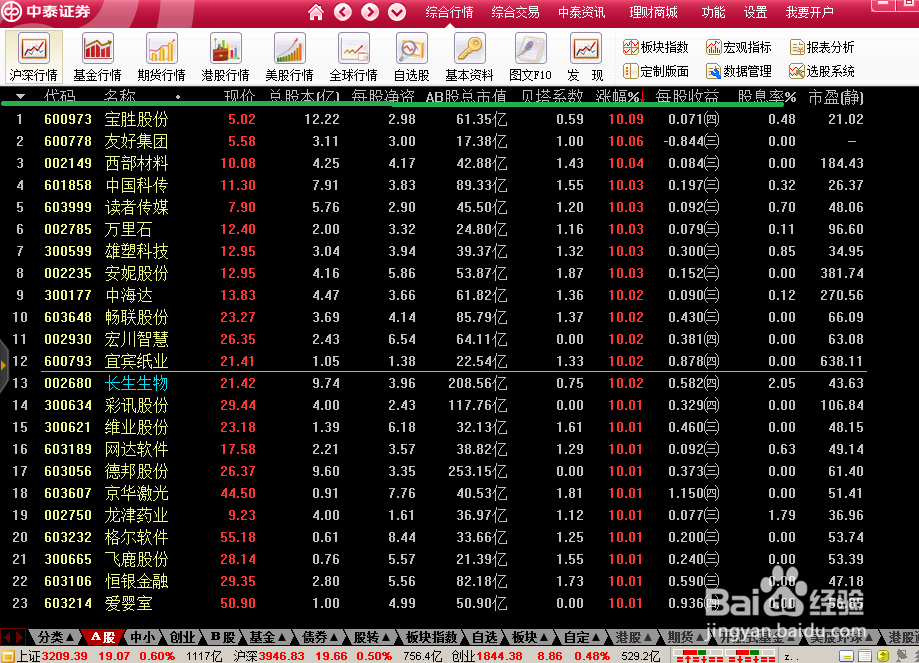Viewport: 919px width, 663px height.
Task: Open 报表分析 in the toolbar
Action: (x=822, y=47)
